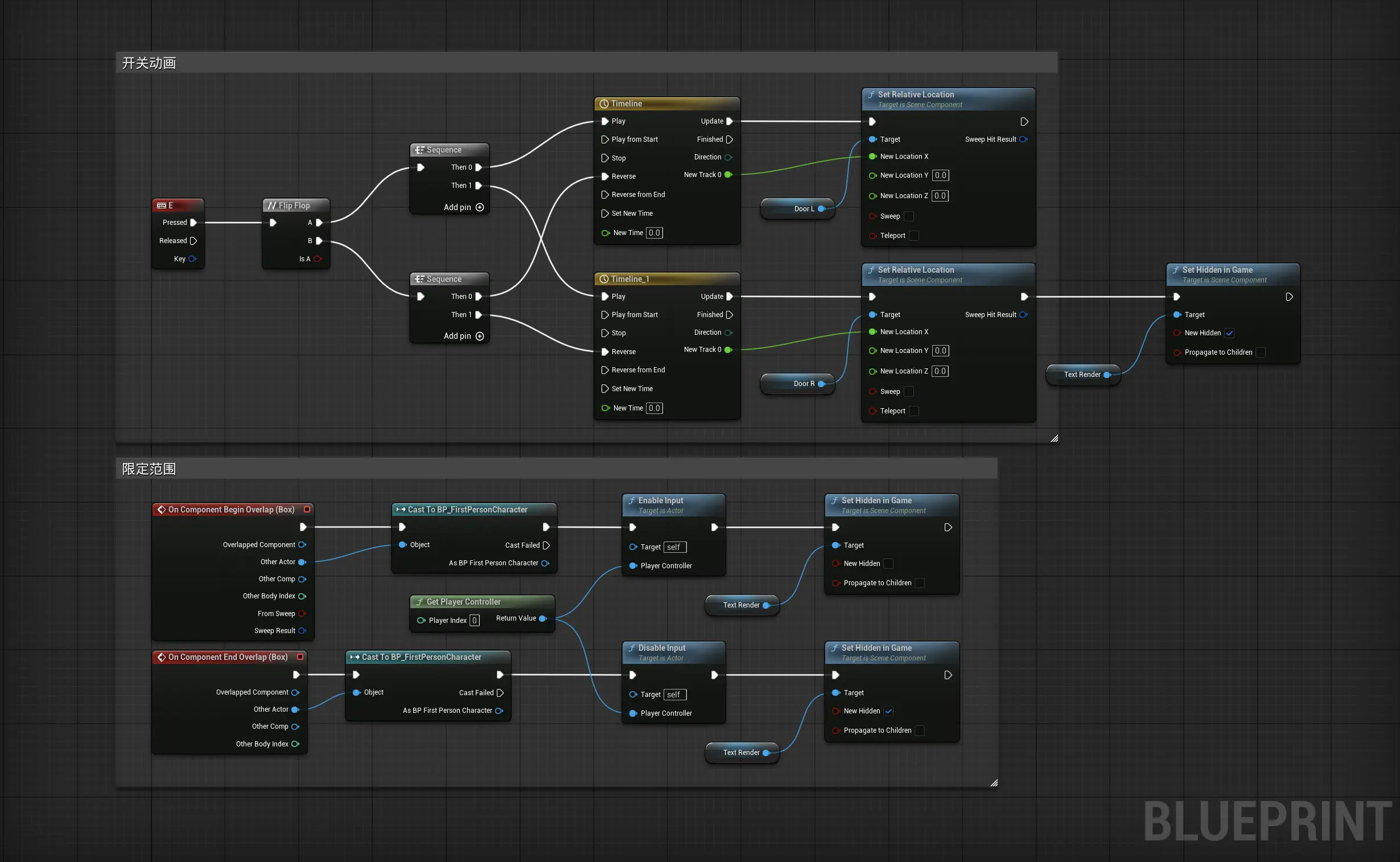This screenshot has height=862, width=1400.
Task: Click Timeline_1 Update execution pin
Action: pyautogui.click(x=730, y=297)
